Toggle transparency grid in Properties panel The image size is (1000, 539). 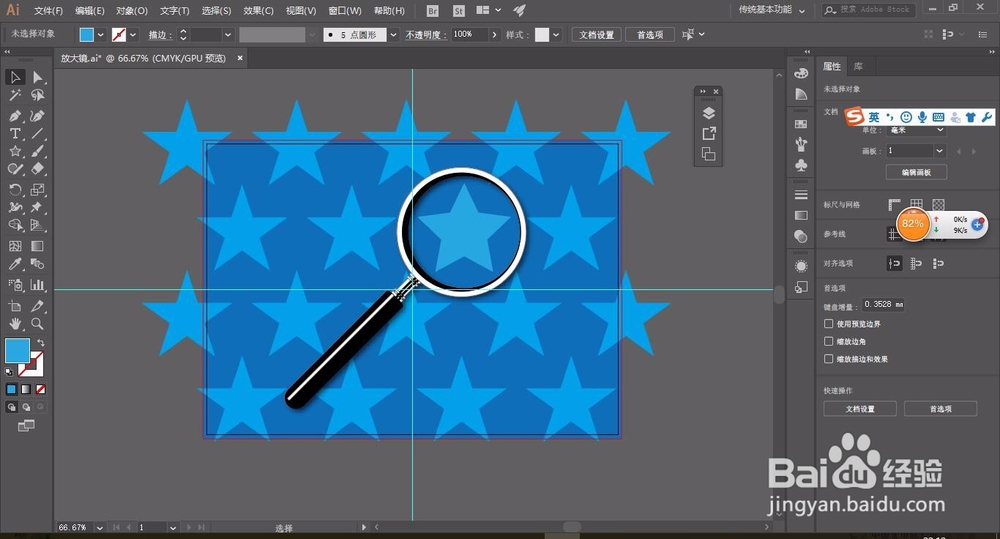(938, 205)
